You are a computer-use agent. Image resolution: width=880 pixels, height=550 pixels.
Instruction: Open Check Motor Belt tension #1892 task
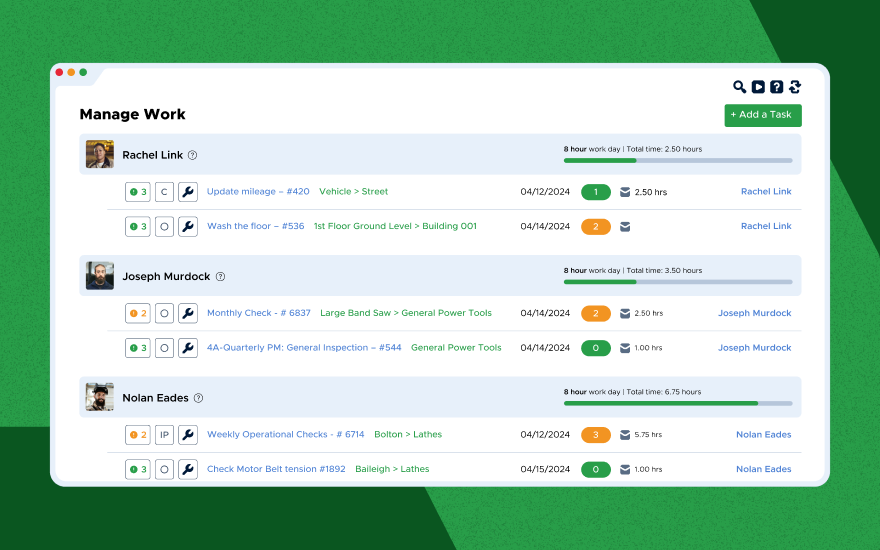[276, 469]
